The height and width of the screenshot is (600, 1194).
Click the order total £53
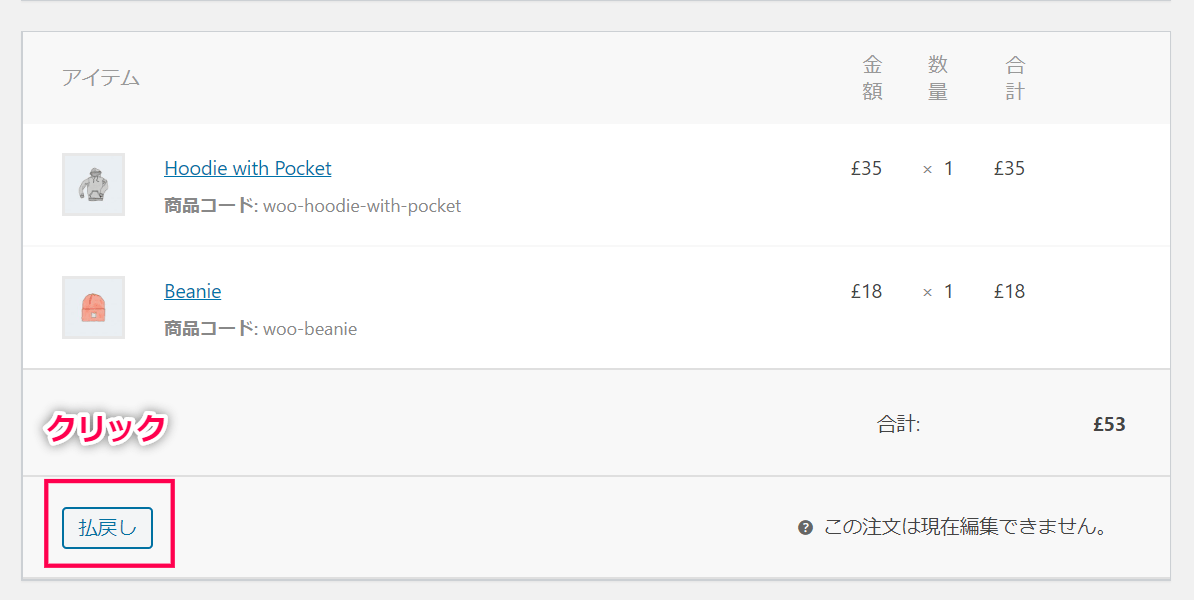tap(1109, 424)
